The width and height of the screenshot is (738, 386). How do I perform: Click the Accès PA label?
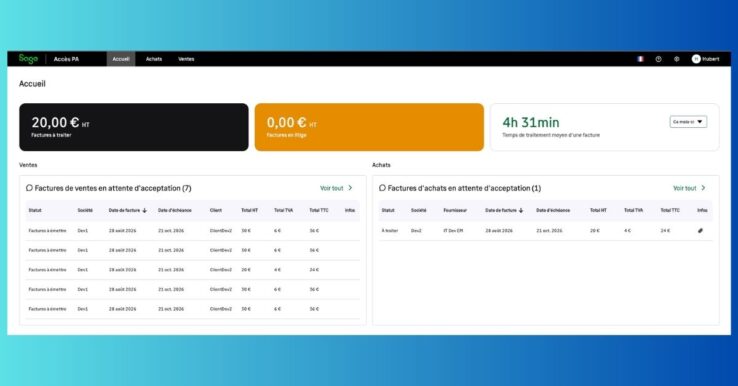point(66,59)
